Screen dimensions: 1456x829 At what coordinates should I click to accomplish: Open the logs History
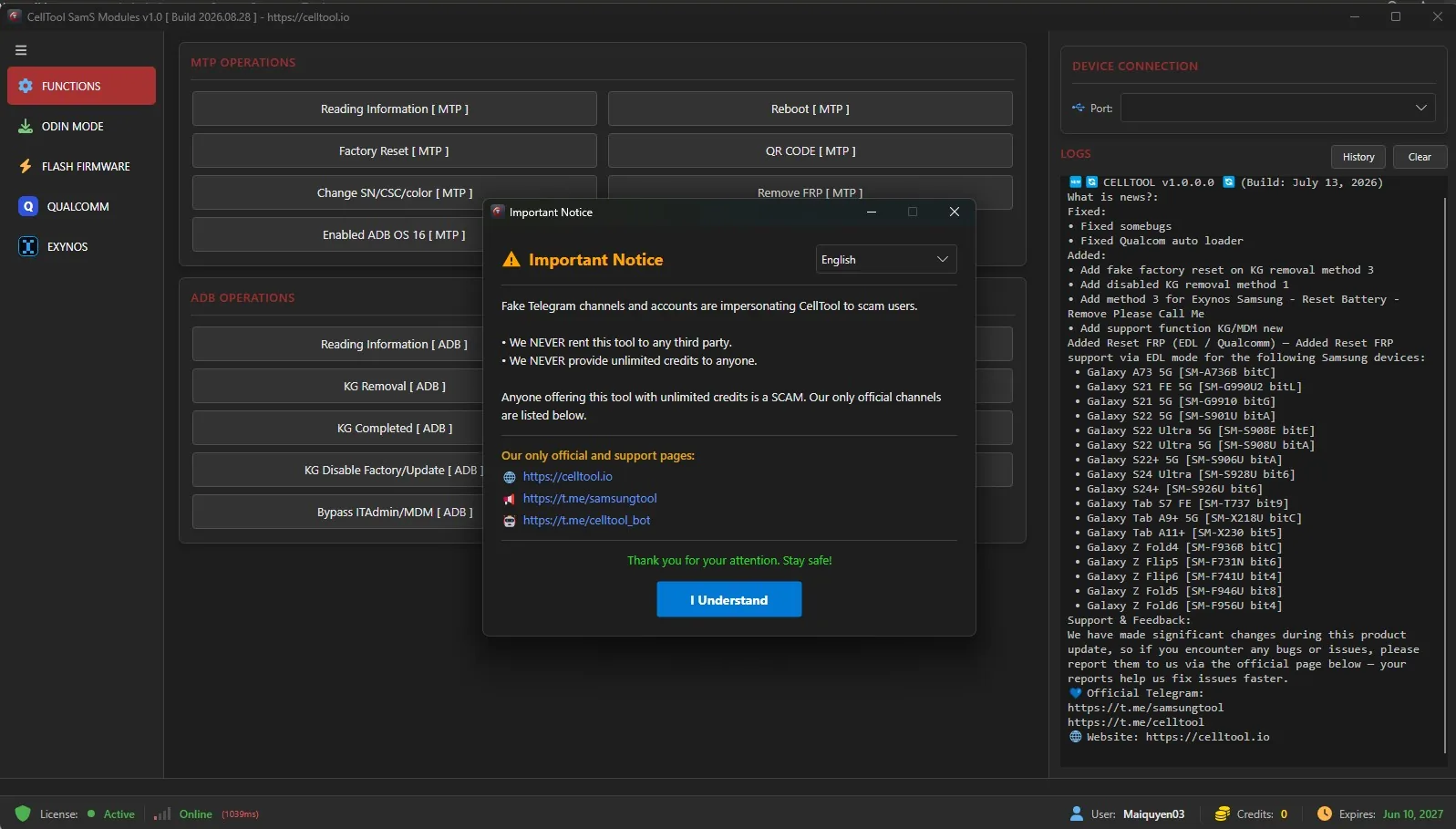coord(1358,157)
